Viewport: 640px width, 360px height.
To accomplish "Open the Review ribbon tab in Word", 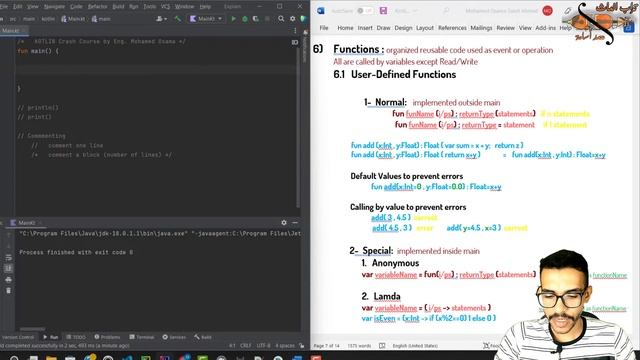I will (505, 28).
